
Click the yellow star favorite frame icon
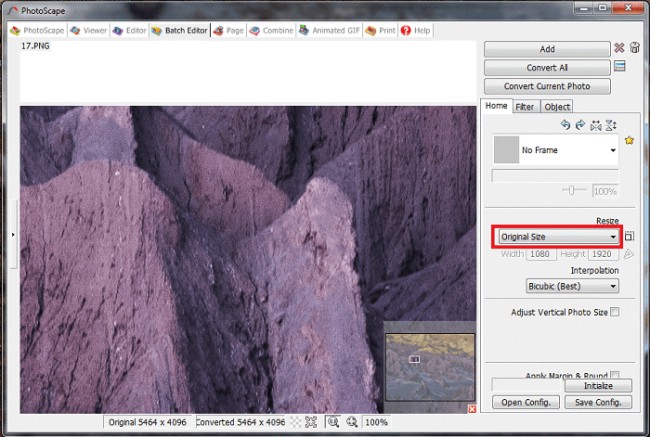pos(630,140)
